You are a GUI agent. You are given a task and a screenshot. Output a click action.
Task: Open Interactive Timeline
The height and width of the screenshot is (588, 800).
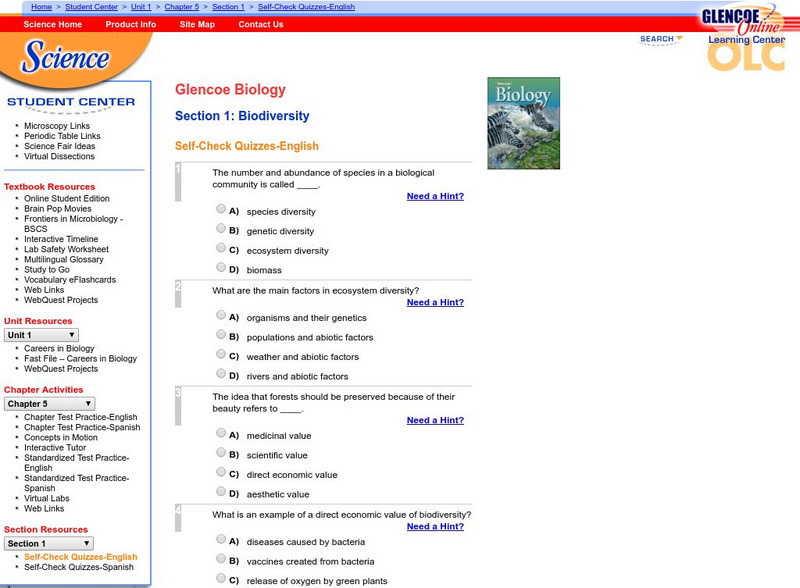point(61,239)
